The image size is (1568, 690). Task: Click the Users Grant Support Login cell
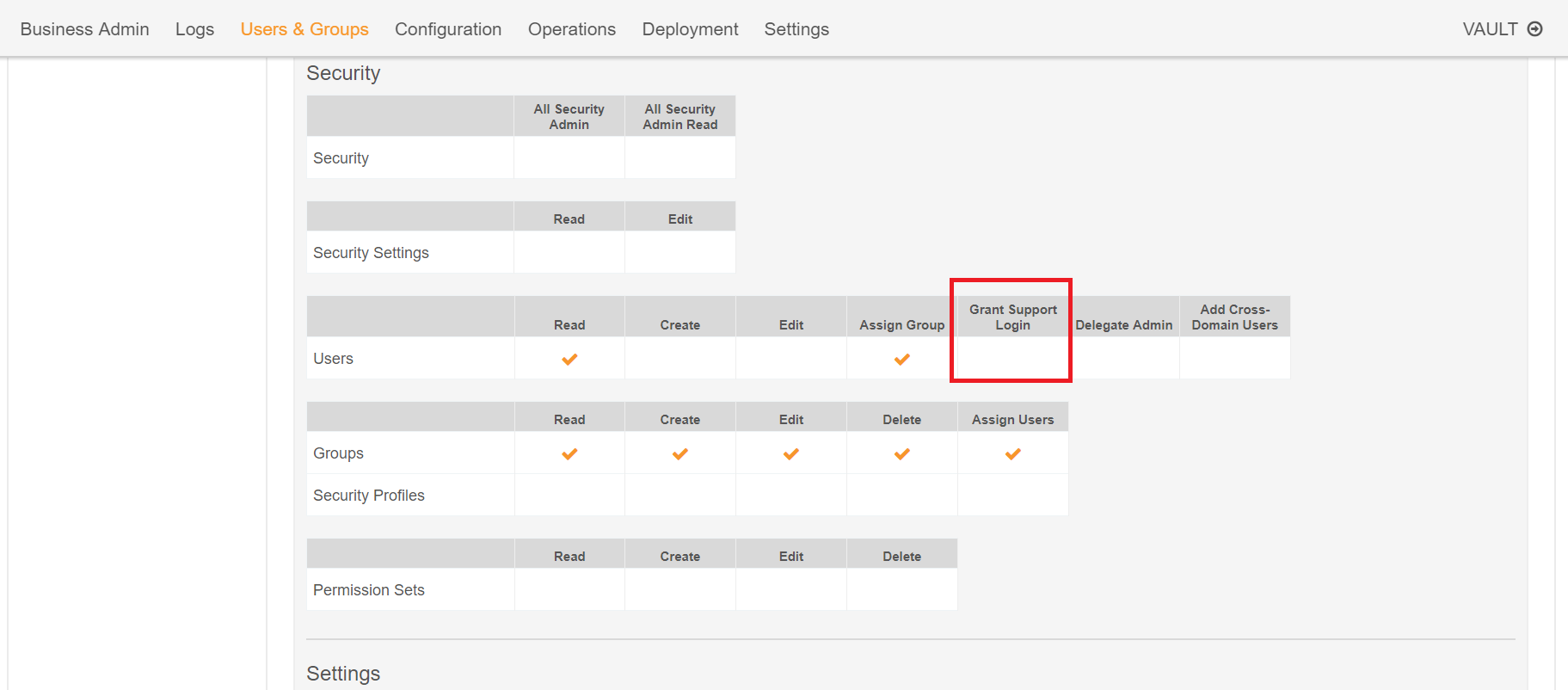pyautogui.click(x=1012, y=359)
